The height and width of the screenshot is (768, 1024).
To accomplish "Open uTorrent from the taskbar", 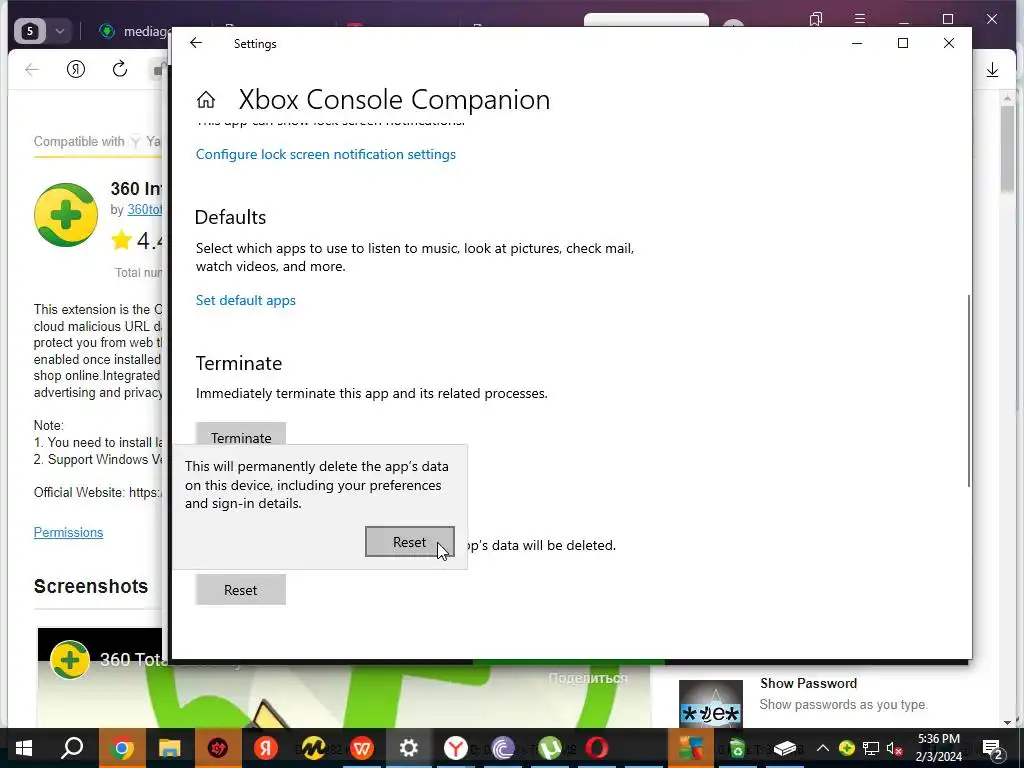I will [550, 748].
